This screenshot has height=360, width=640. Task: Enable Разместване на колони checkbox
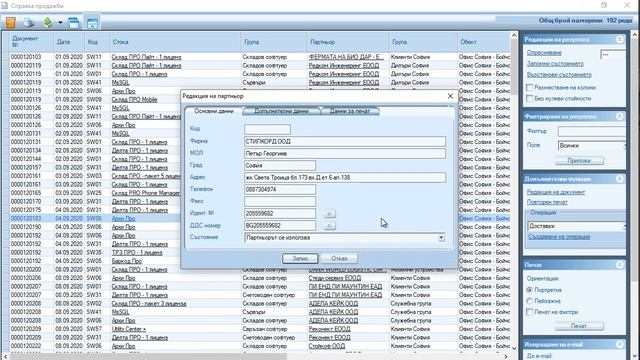[x=529, y=87]
